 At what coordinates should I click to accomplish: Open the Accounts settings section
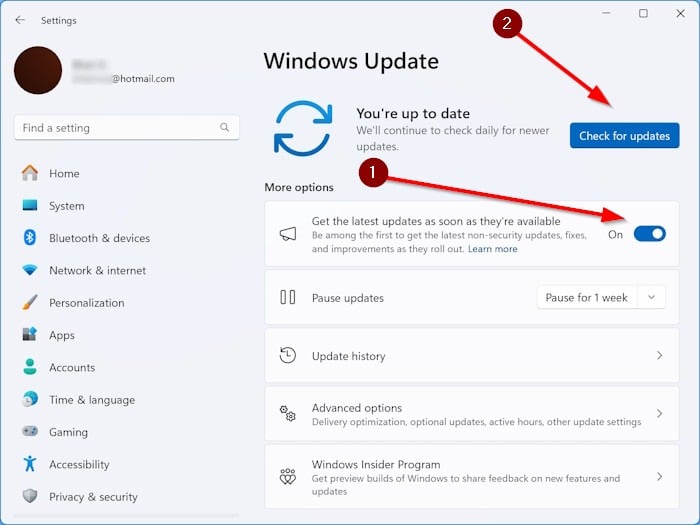[72, 367]
